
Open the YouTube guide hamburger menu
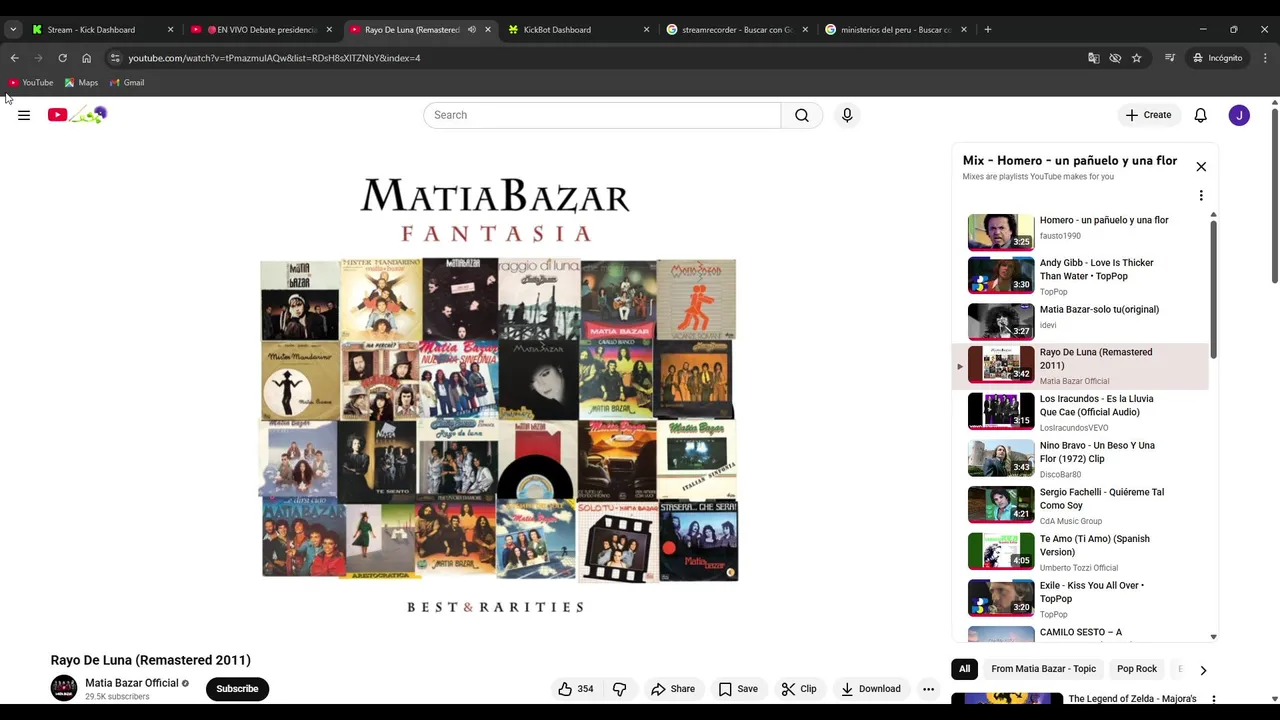pyautogui.click(x=24, y=115)
